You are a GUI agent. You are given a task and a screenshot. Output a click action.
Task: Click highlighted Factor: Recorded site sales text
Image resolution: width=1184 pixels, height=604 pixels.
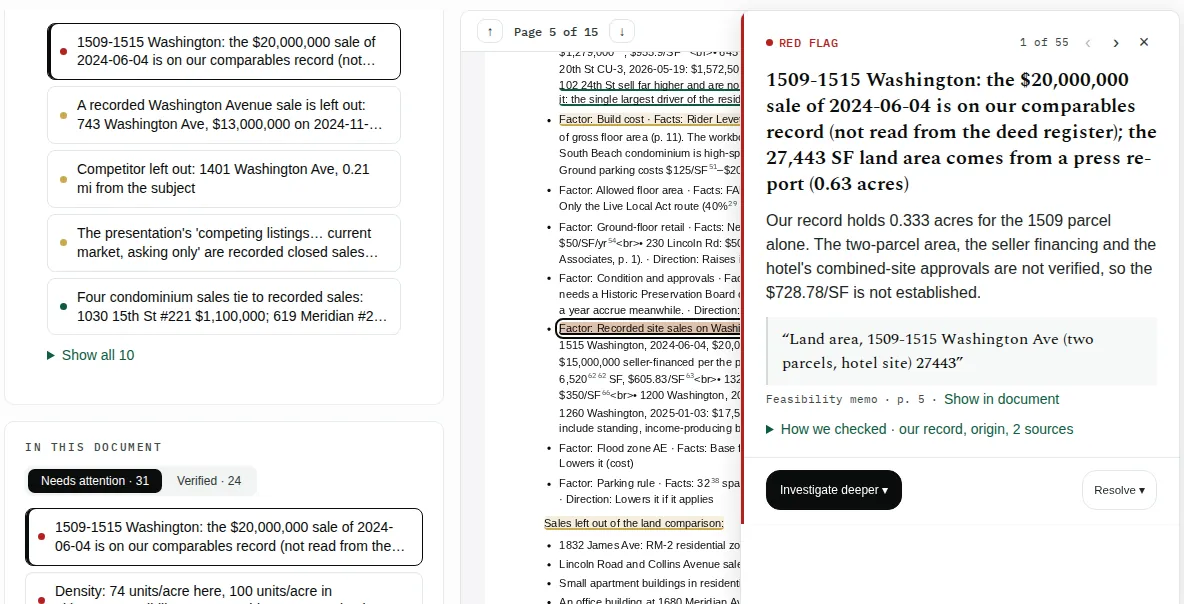pyautogui.click(x=649, y=328)
